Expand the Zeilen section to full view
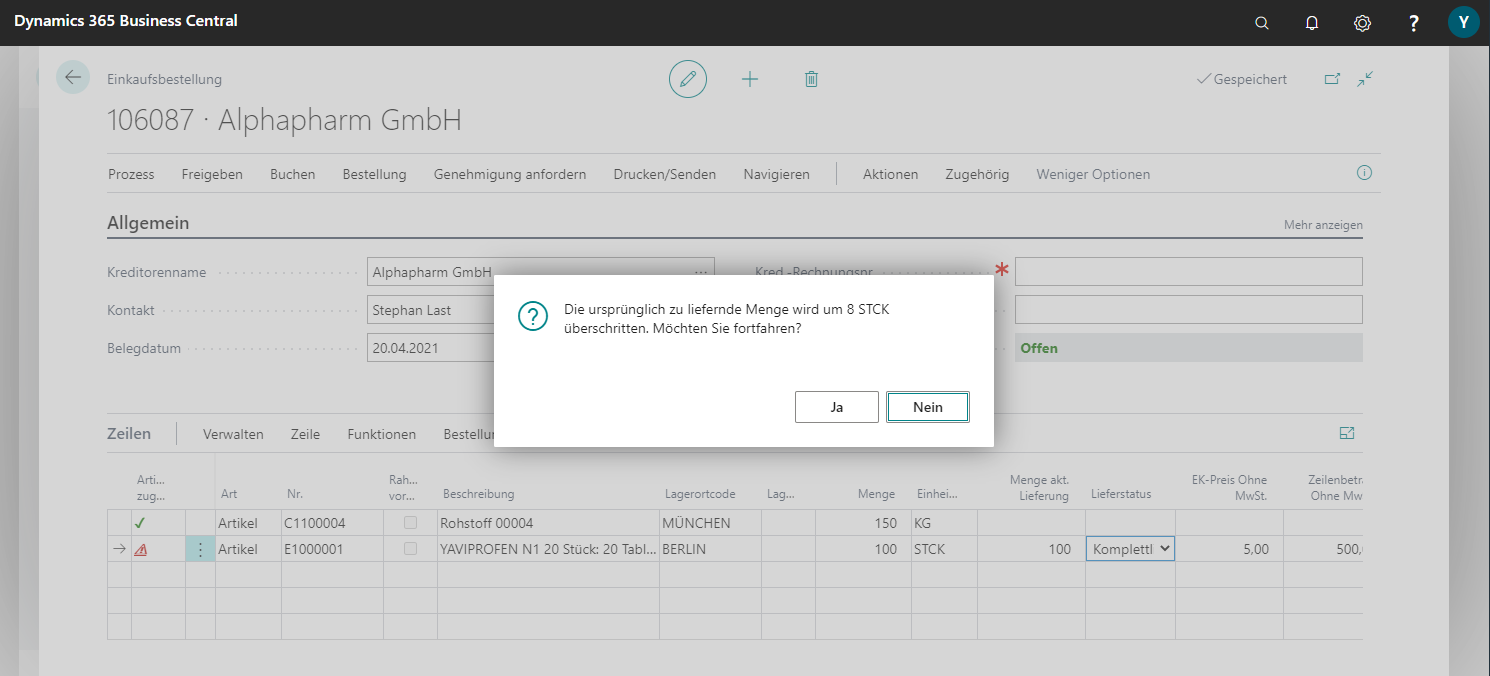The height and width of the screenshot is (676, 1490). click(1346, 433)
